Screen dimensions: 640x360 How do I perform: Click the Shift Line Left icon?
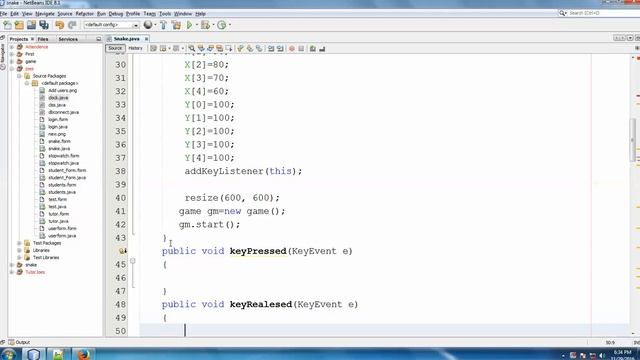point(271,49)
